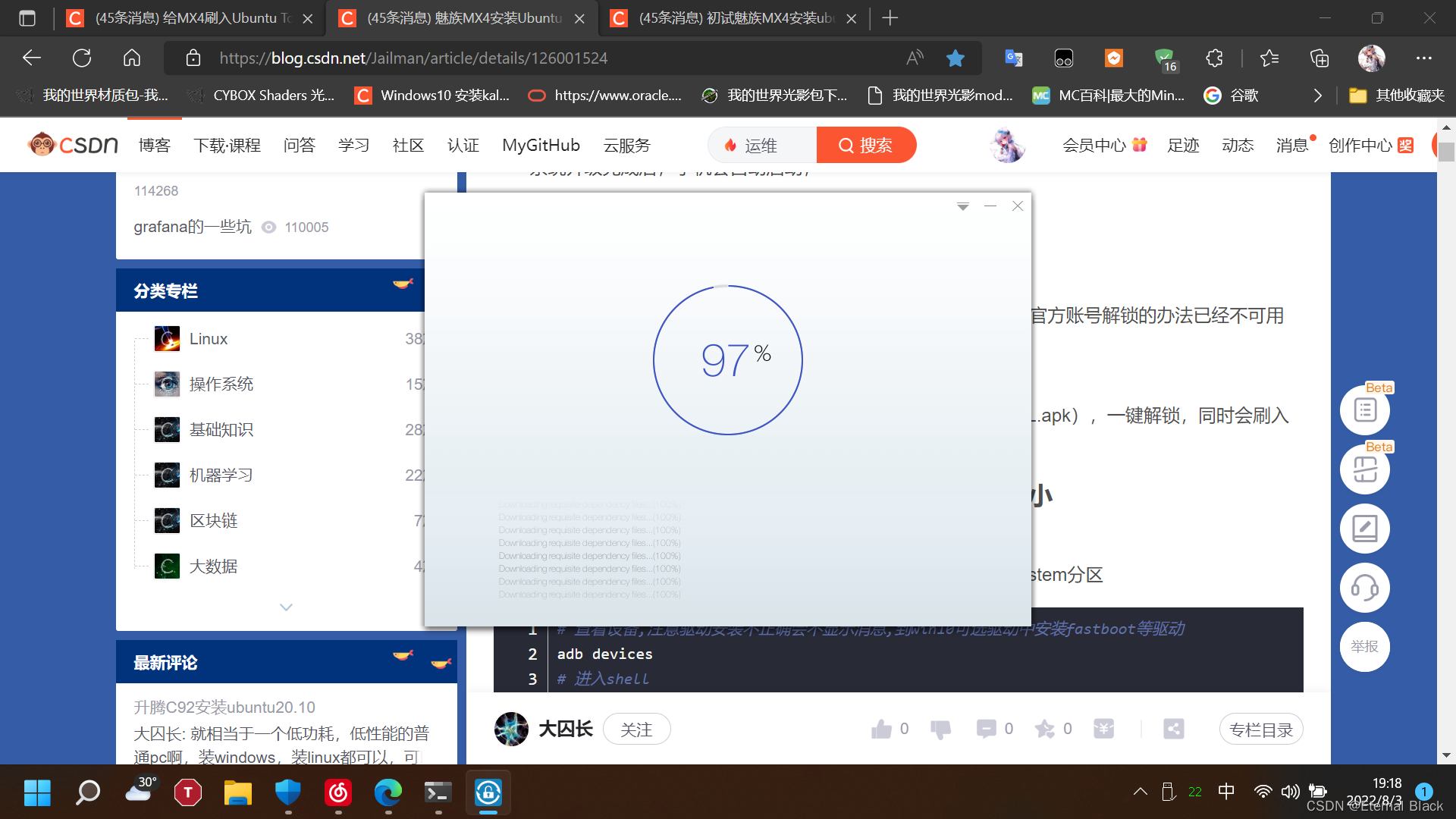1456x819 pixels.
Task: Click the article share icon
Action: (x=1173, y=730)
